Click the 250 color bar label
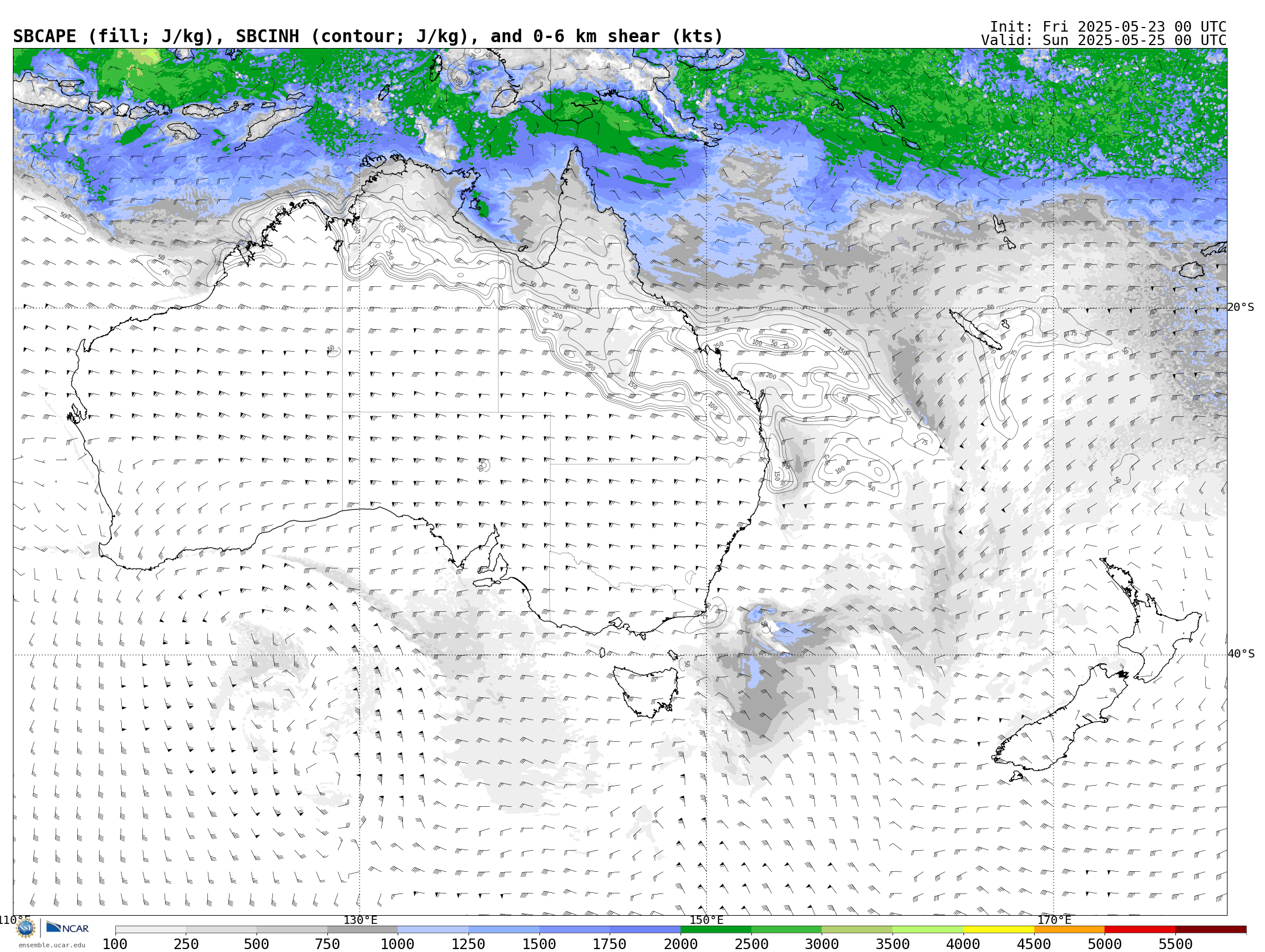 point(186,944)
